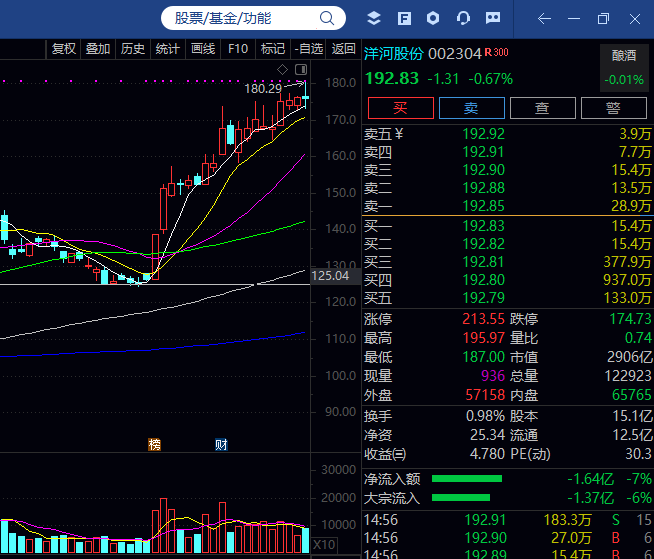
Task: Open the F panel icon
Action: pyautogui.click(x=404, y=18)
